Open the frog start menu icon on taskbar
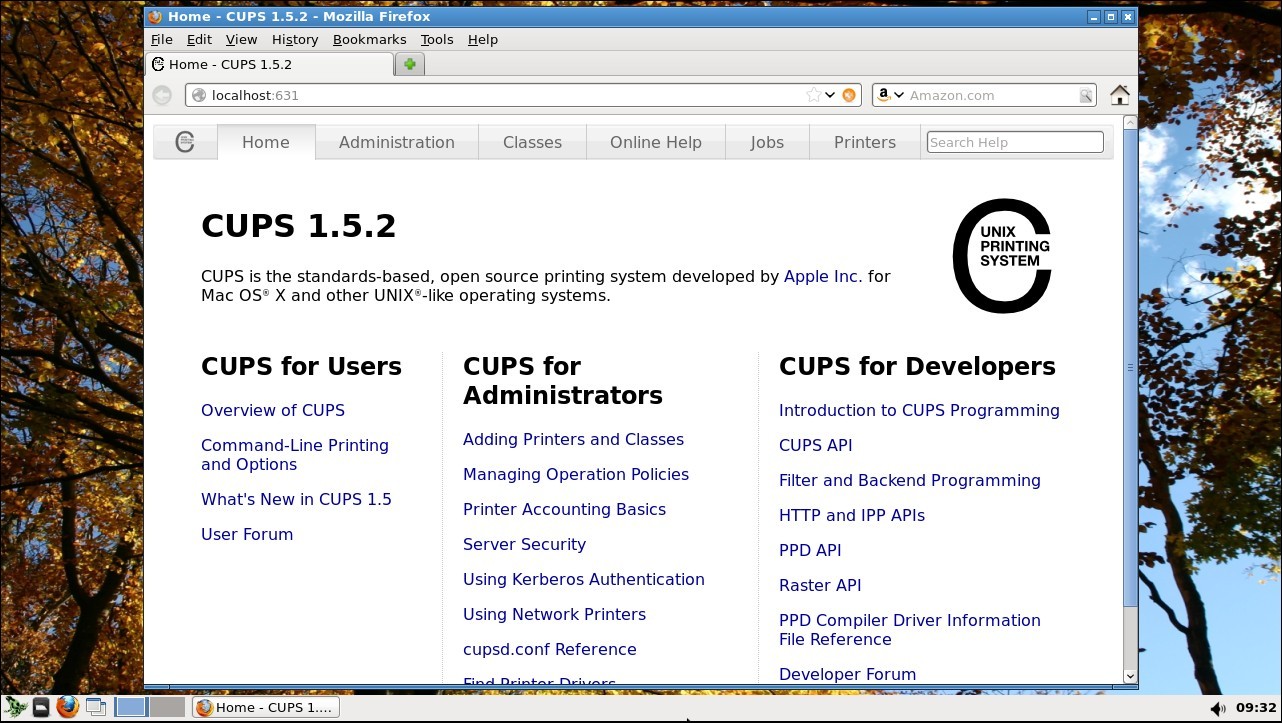This screenshot has height=723, width=1282. click(15, 708)
